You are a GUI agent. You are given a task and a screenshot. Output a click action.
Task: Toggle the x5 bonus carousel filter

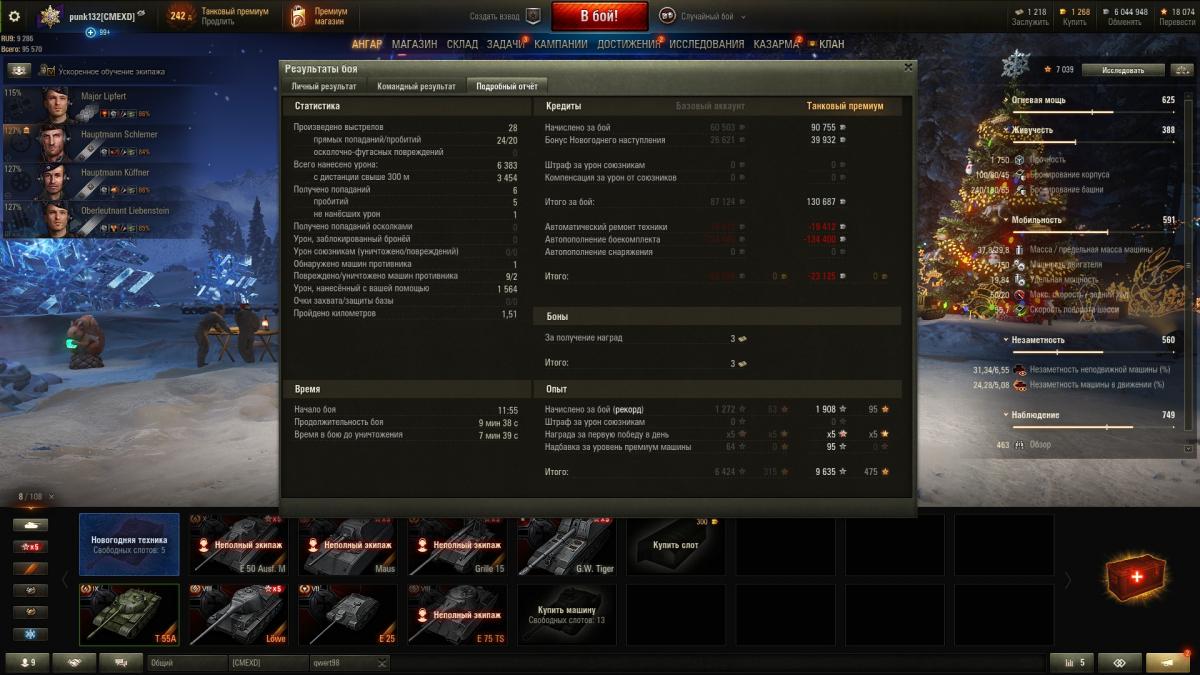[30, 547]
